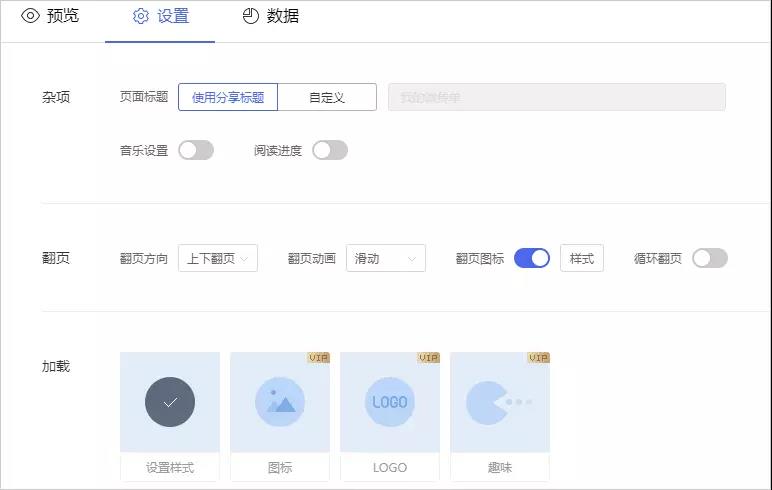Click the 趣味 caption text

click(500, 467)
